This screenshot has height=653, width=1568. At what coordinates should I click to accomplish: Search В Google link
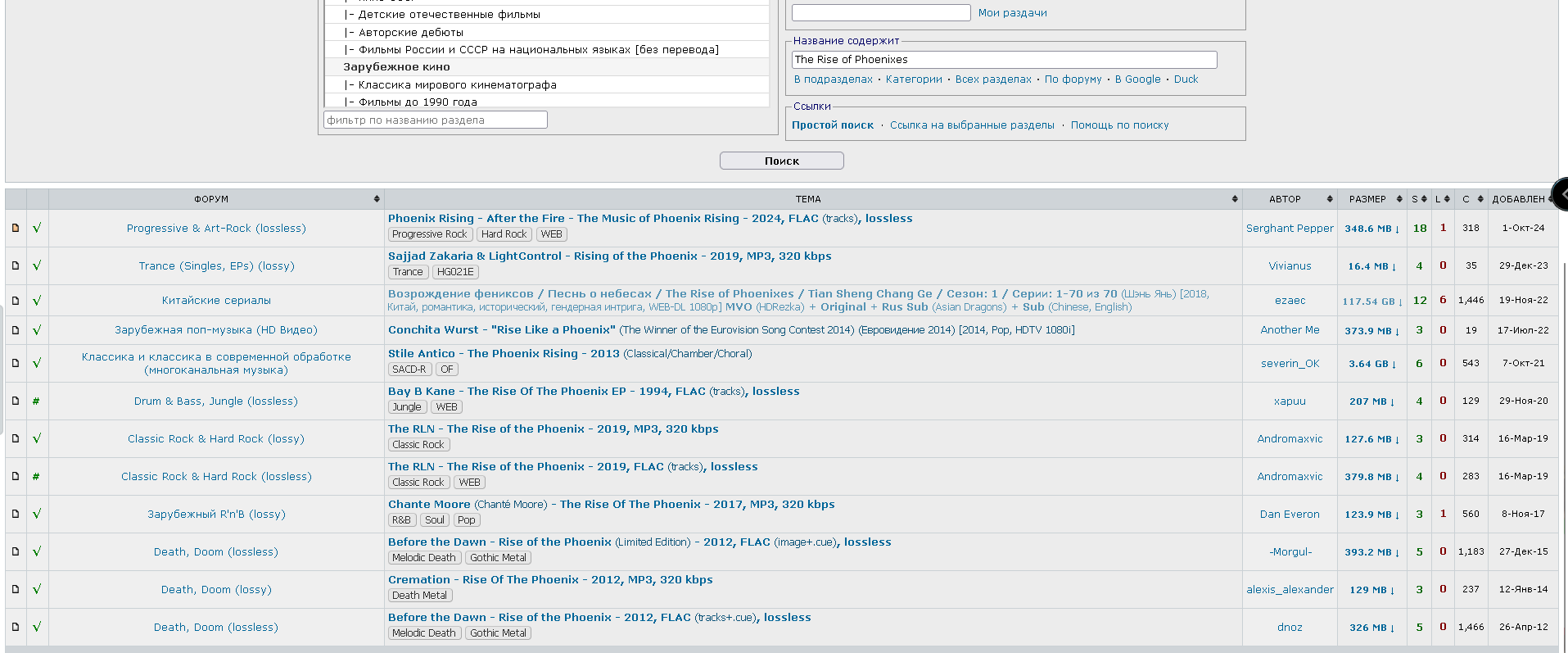coord(1137,79)
